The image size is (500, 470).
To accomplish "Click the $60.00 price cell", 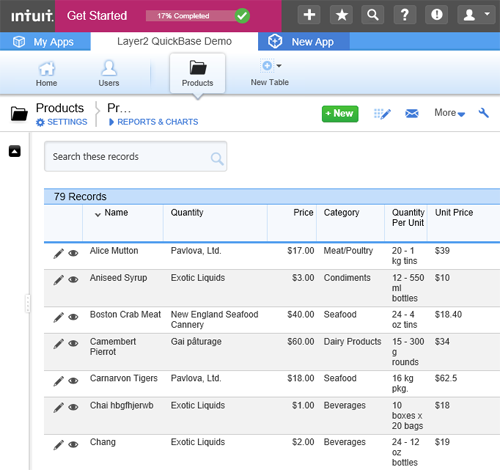I will coord(301,341).
